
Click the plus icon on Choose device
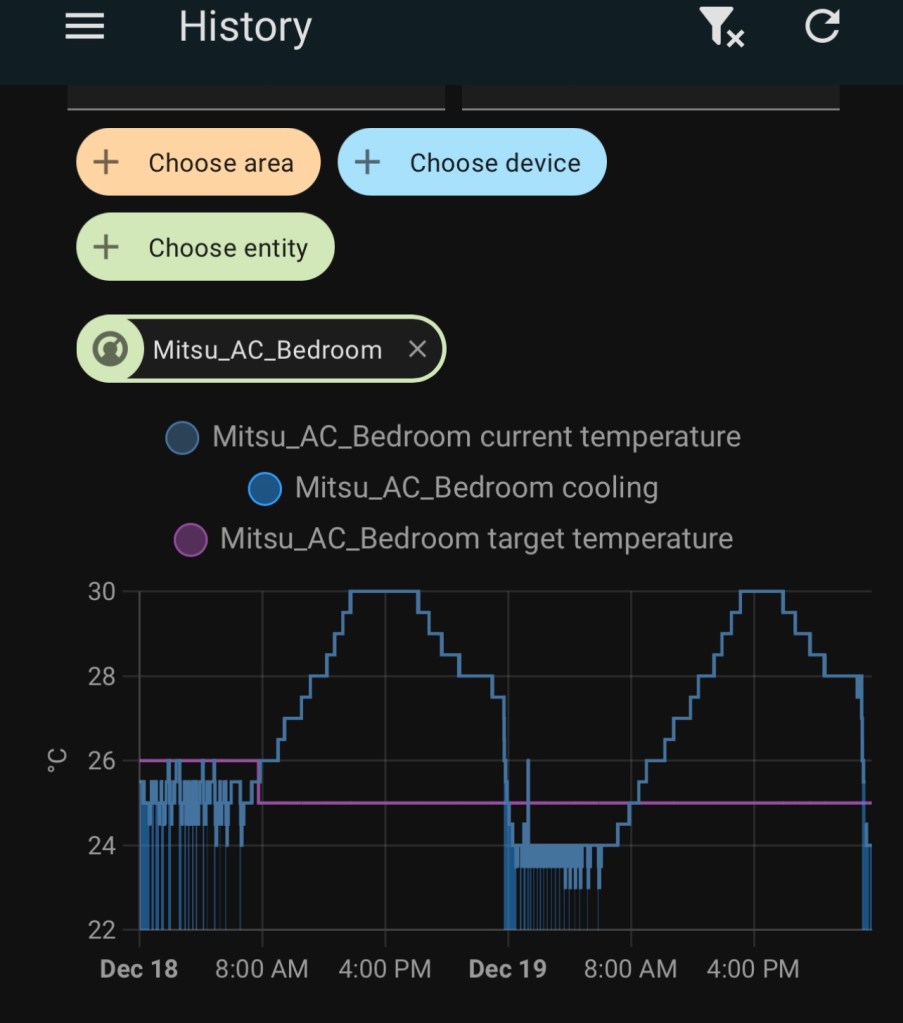(x=368, y=163)
